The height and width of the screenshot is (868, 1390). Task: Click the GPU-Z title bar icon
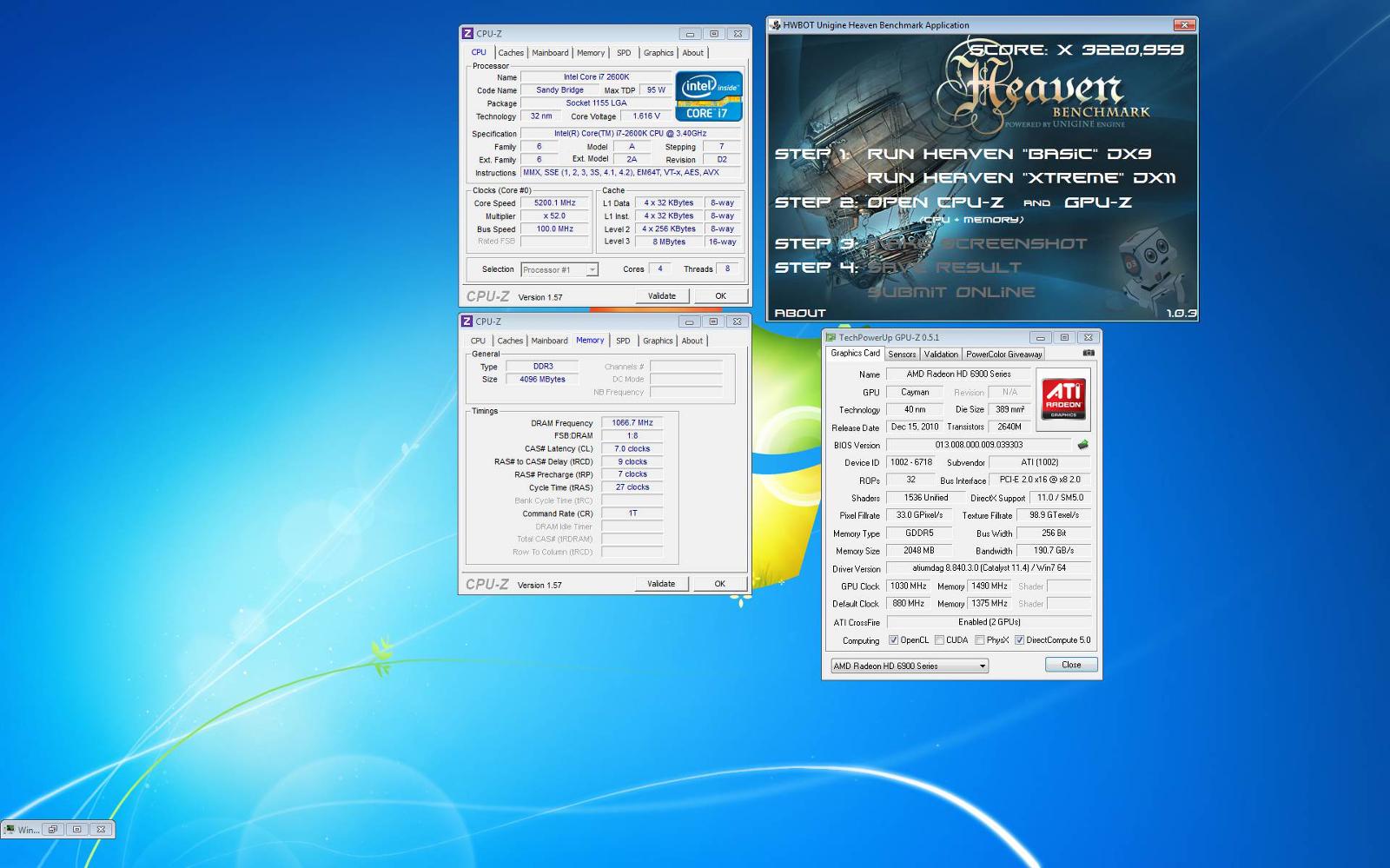click(x=831, y=337)
